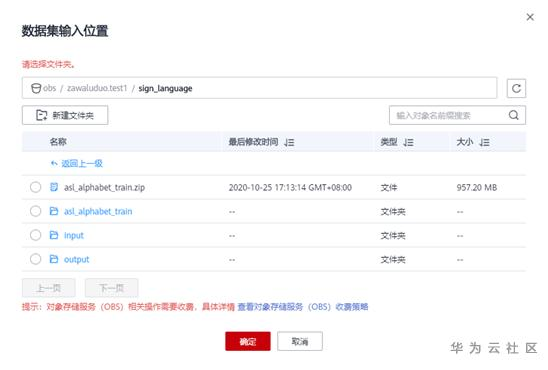Close the dataset input location dialog
Viewport: 548px width, 370px height.
coord(530,17)
